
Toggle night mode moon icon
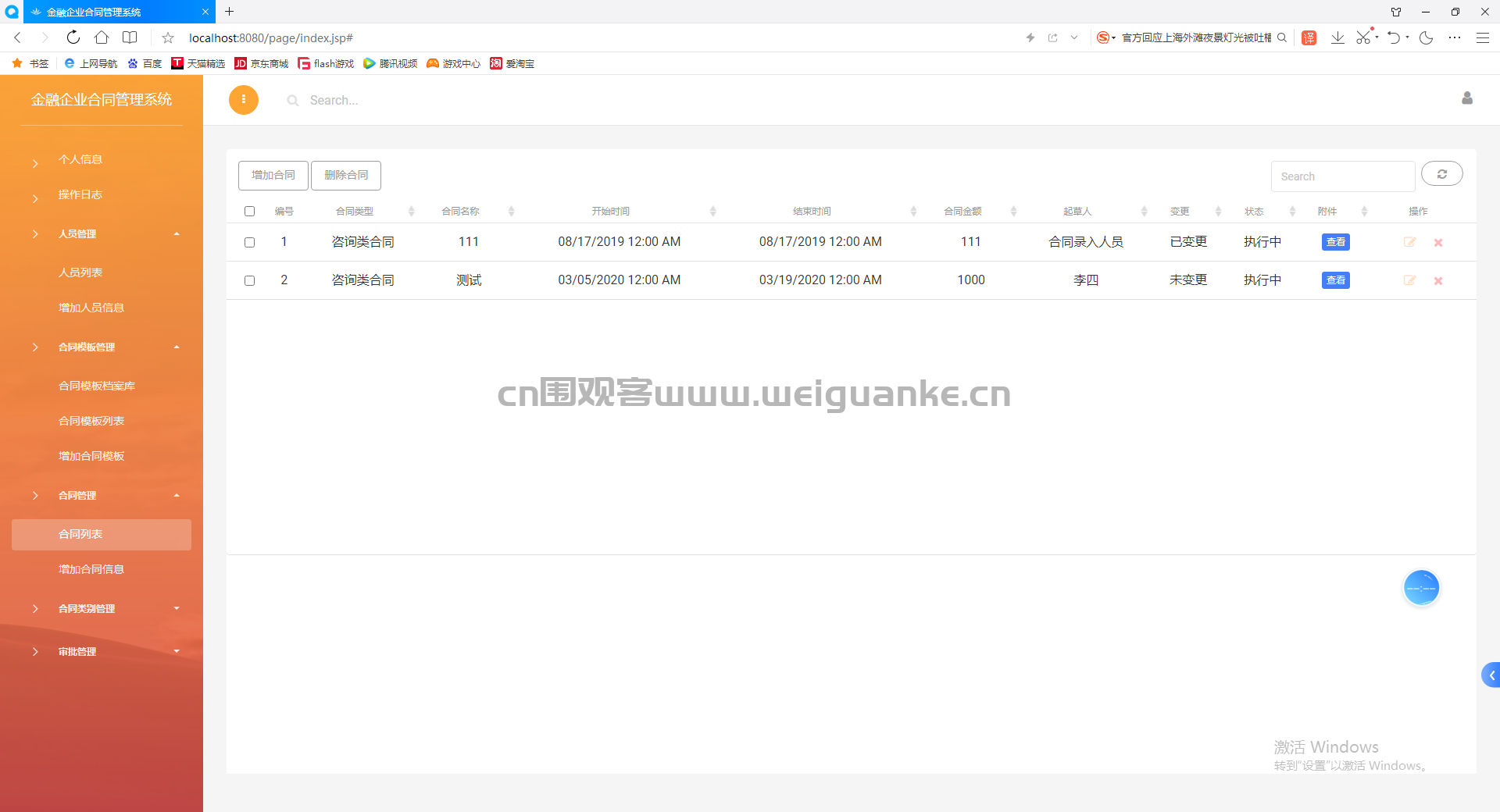[x=1427, y=37]
